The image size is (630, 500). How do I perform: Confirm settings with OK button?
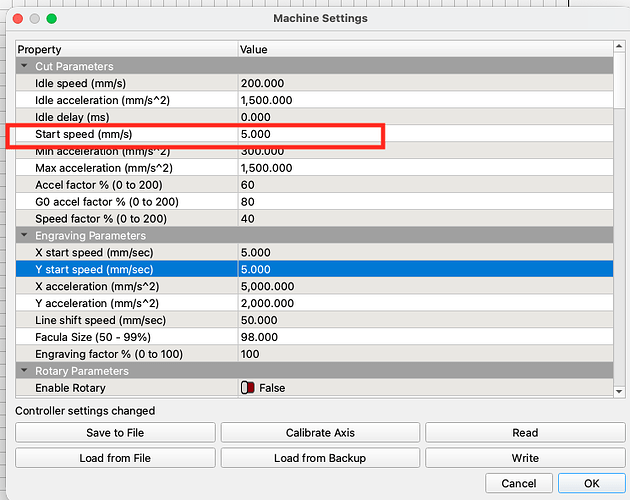[x=591, y=484]
